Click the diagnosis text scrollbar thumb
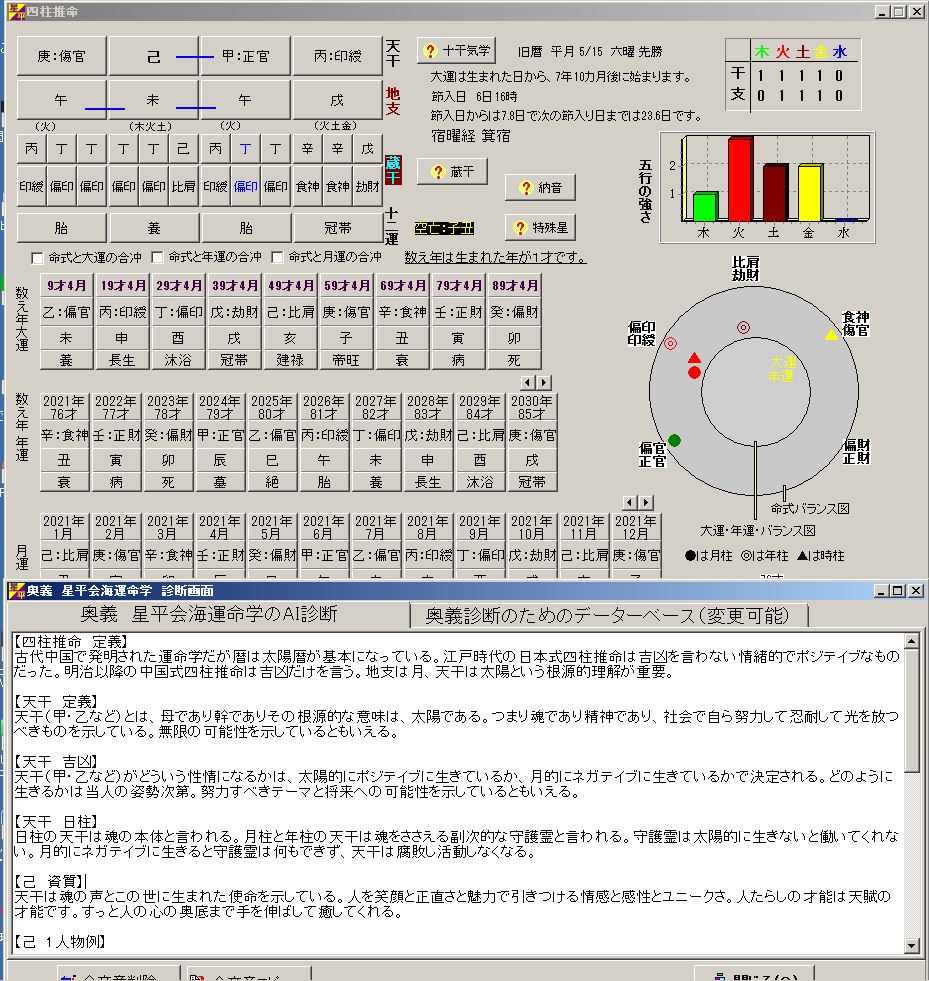The width and height of the screenshot is (929, 981). (913, 711)
